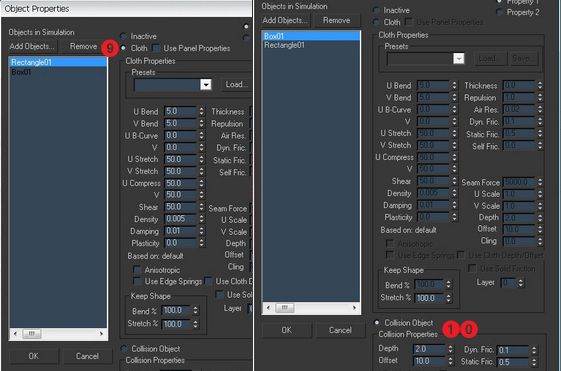The width and height of the screenshot is (561, 371).
Task: Click the Density spinner arrows, left dialog
Action: (202, 219)
